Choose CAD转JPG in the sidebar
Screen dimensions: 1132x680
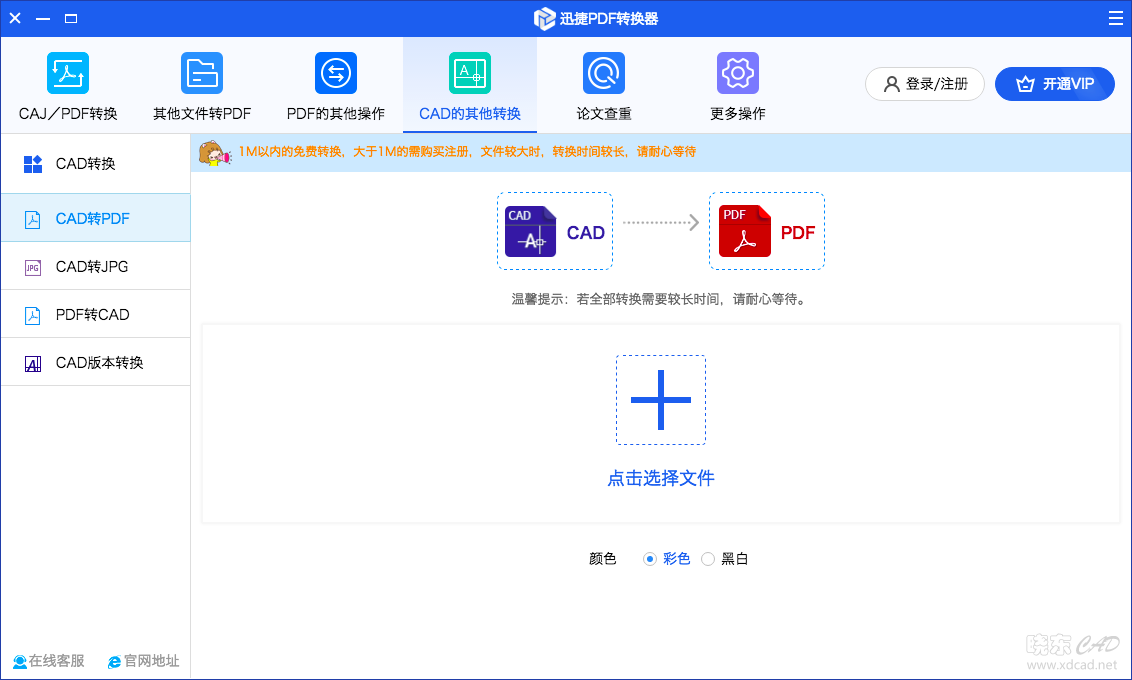[x=95, y=266]
